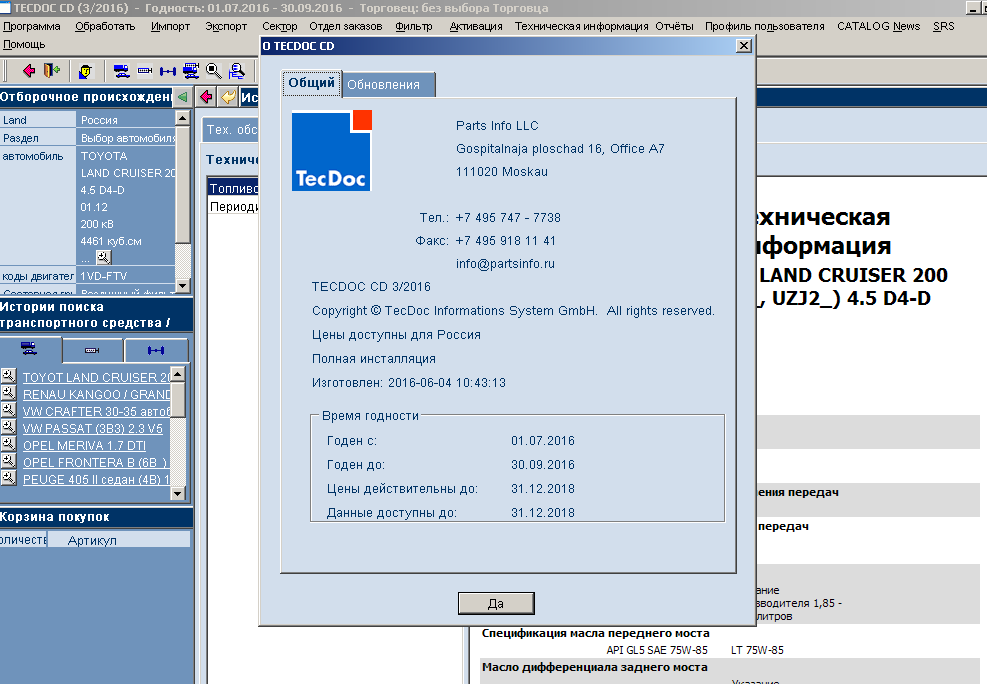Select the Выбор автомобиля section value
Screen dimensions: 987x684
126,138
